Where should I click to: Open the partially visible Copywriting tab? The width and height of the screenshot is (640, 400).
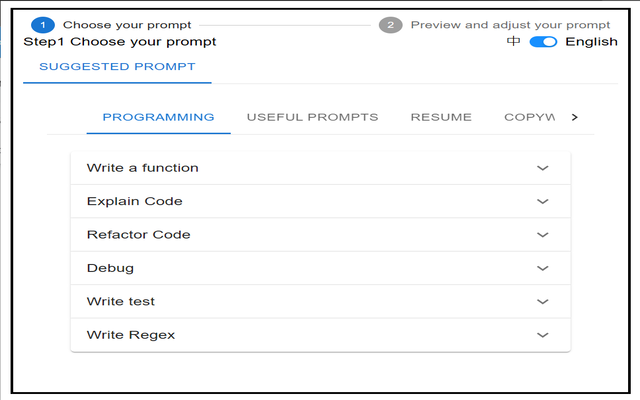(529, 118)
